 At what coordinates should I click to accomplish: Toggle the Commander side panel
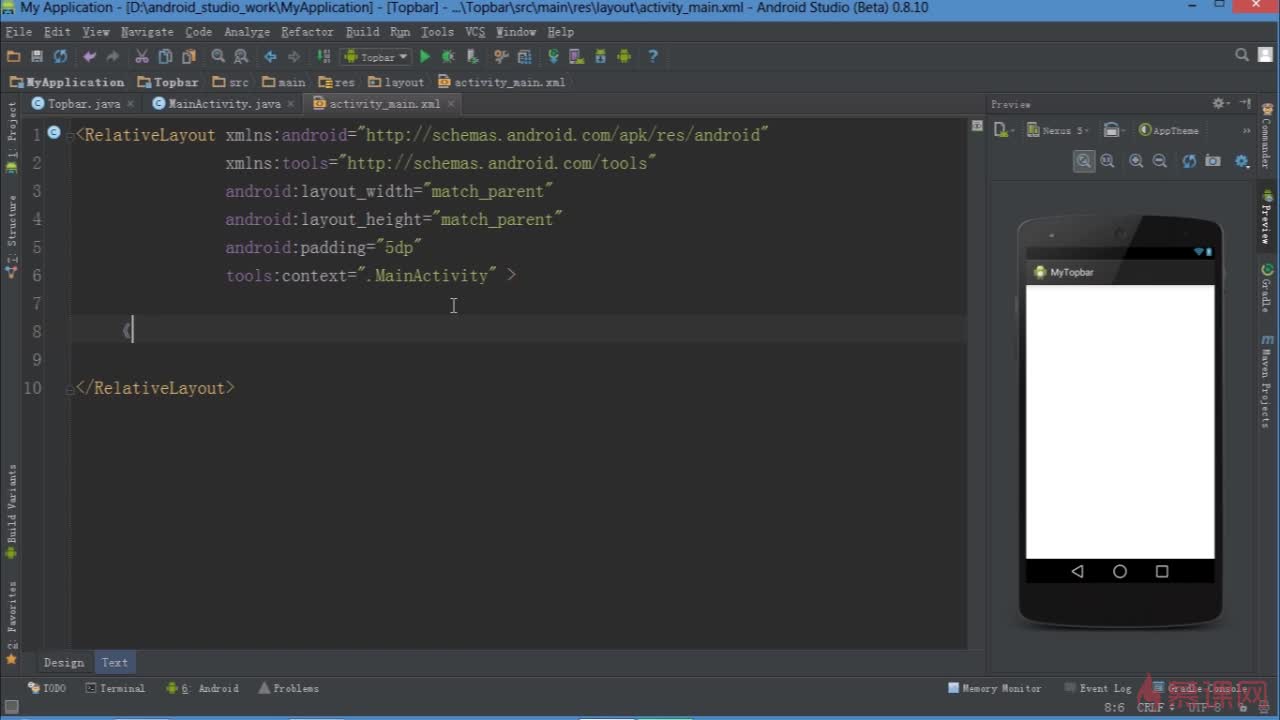(1267, 136)
